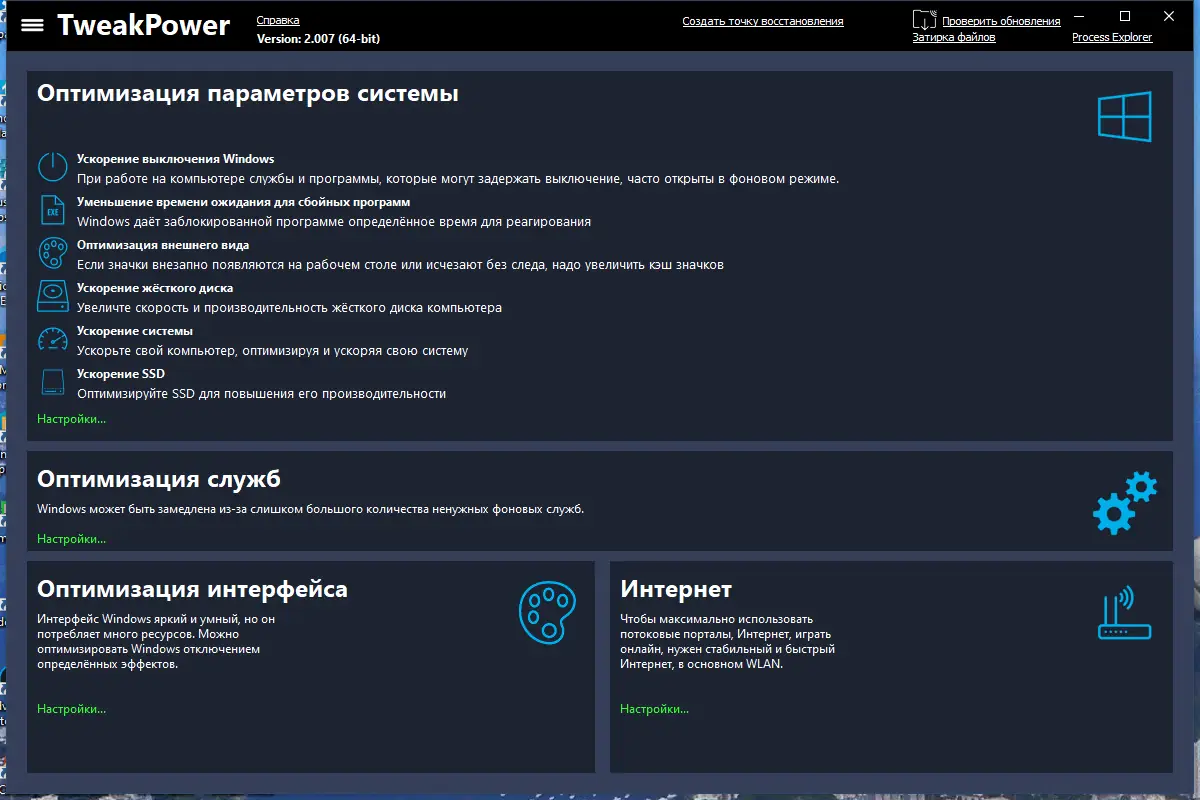
Task: Open the hamburger menu next to TweakPower
Action: click(x=33, y=25)
